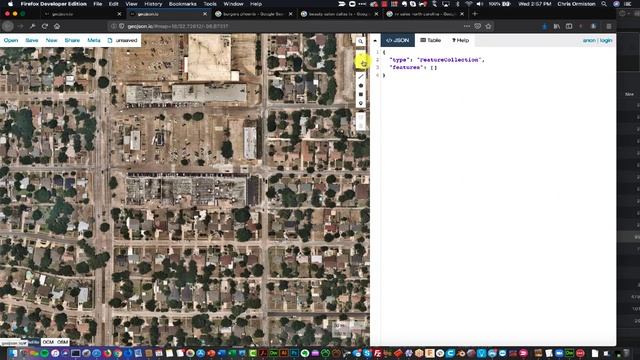Open the geojson.io Open menu
The width and height of the screenshot is (640, 360).
pyautogui.click(x=11, y=40)
